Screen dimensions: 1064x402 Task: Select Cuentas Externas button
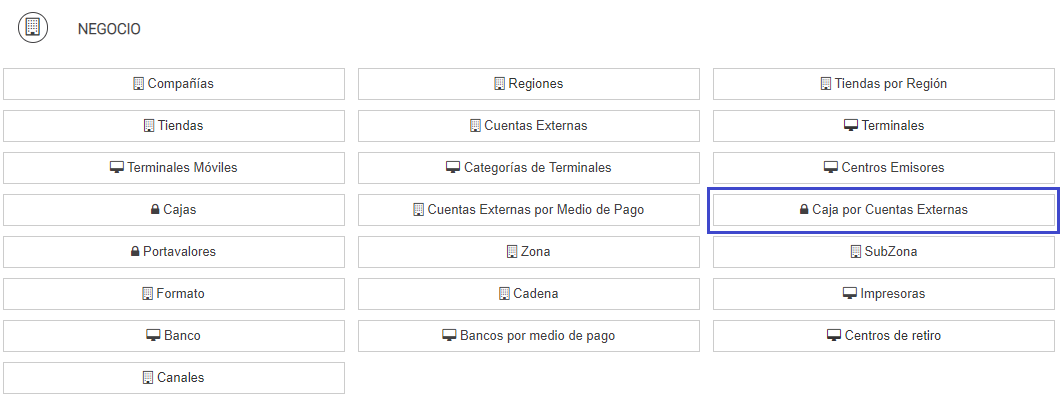coord(528,126)
